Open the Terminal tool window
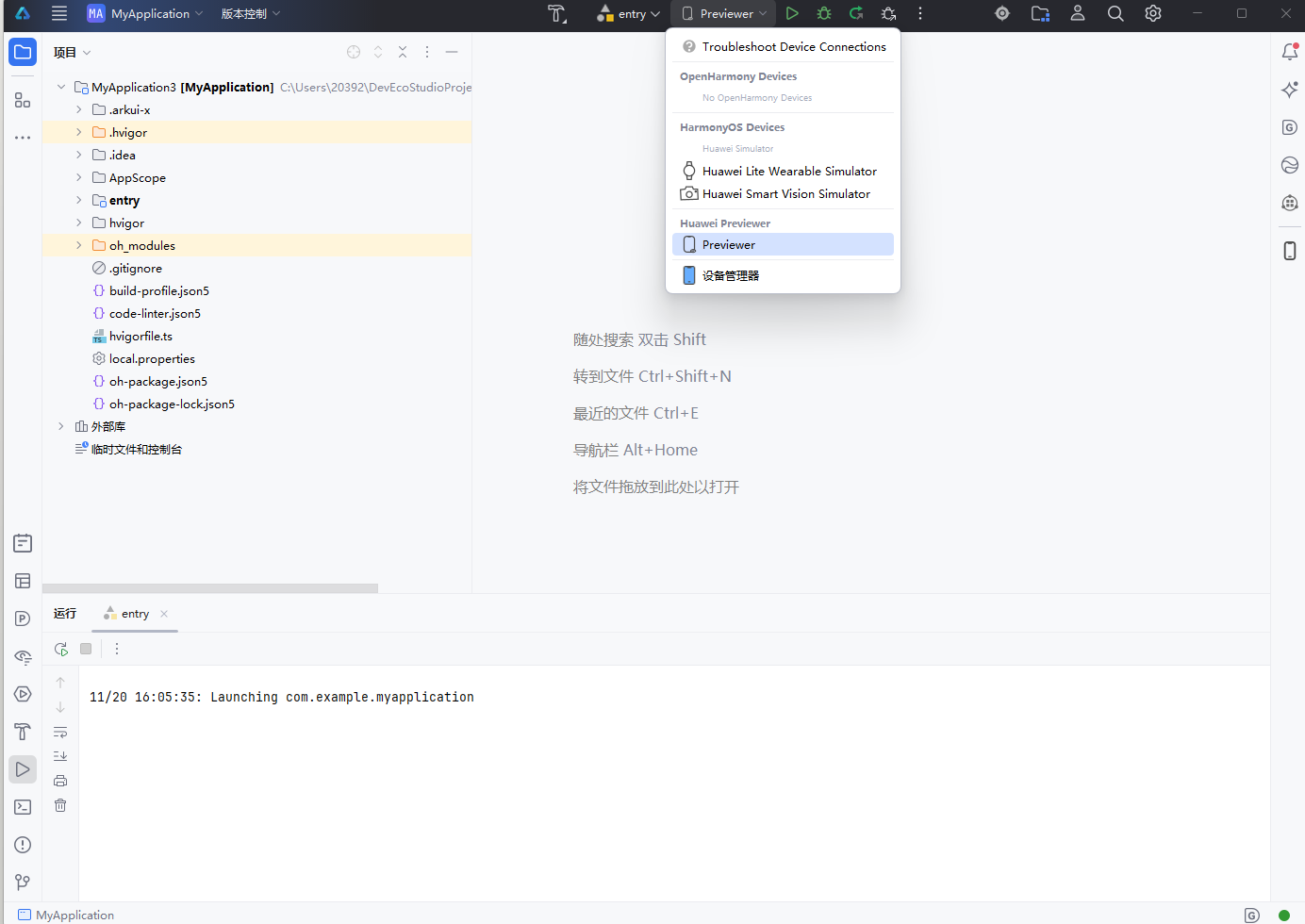Image resolution: width=1305 pixels, height=924 pixels. (x=23, y=807)
